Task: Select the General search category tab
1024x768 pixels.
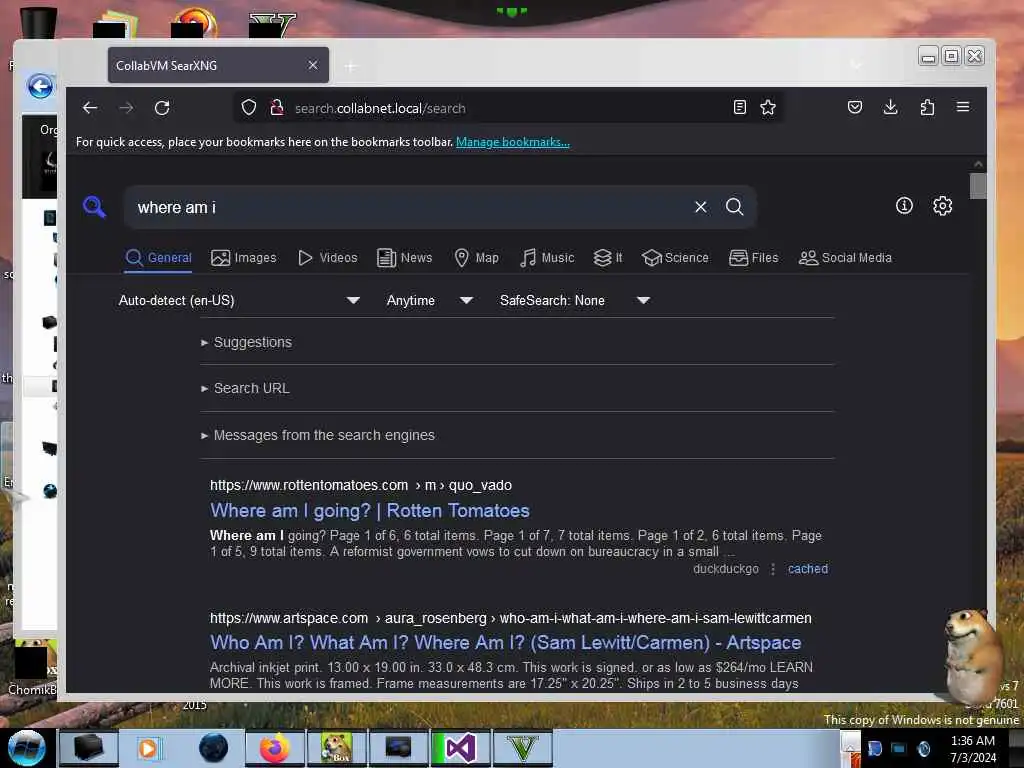Action: (x=159, y=258)
